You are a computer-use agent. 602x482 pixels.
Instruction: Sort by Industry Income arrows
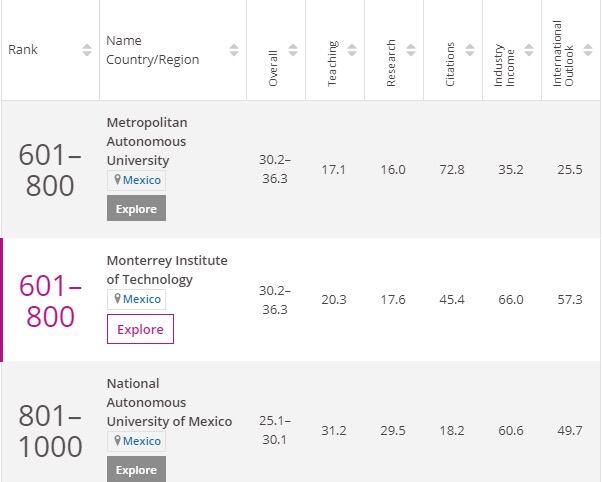(x=527, y=50)
